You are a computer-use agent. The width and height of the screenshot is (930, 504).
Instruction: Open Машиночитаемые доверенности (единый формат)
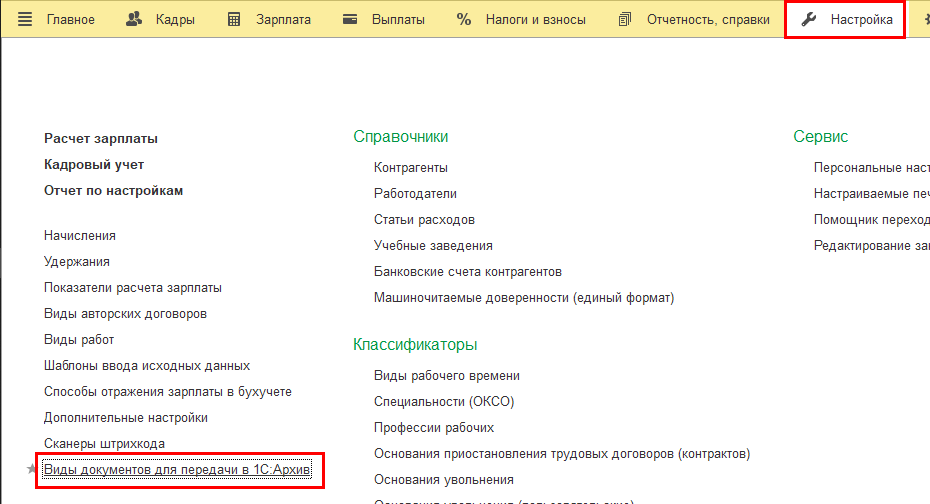pyautogui.click(x=524, y=298)
